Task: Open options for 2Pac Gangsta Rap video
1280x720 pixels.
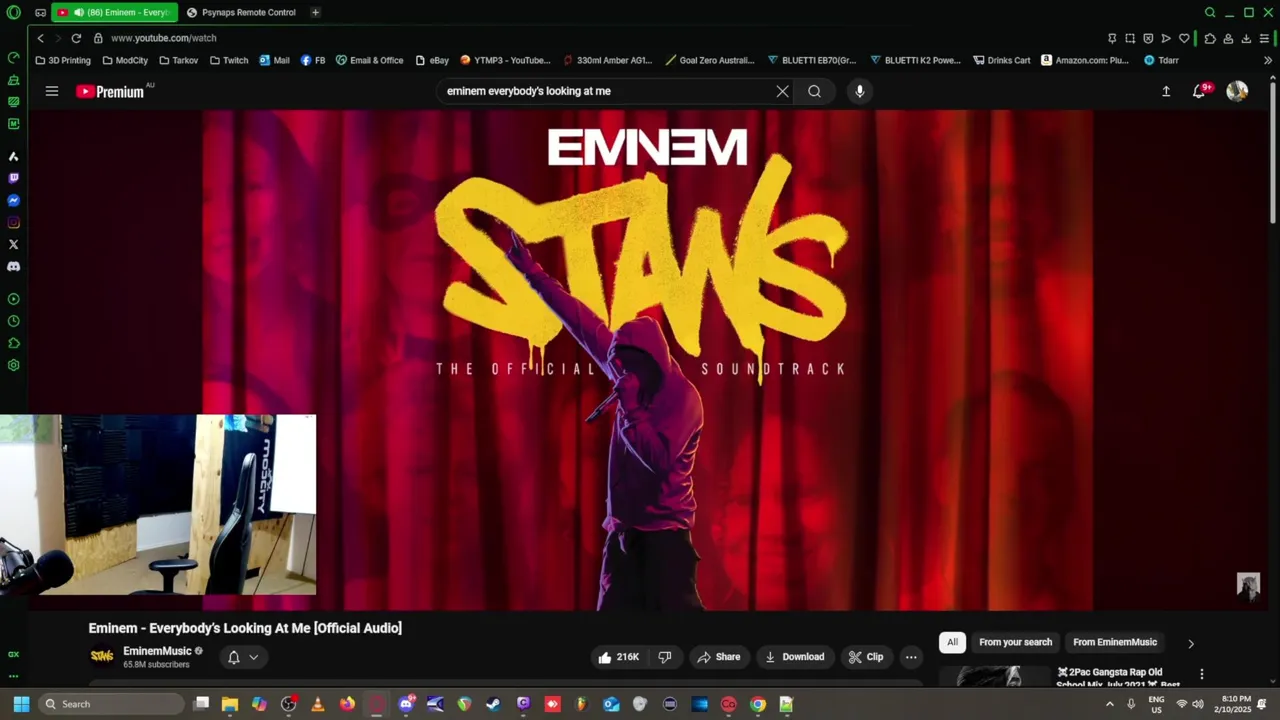Action: 1202,674
